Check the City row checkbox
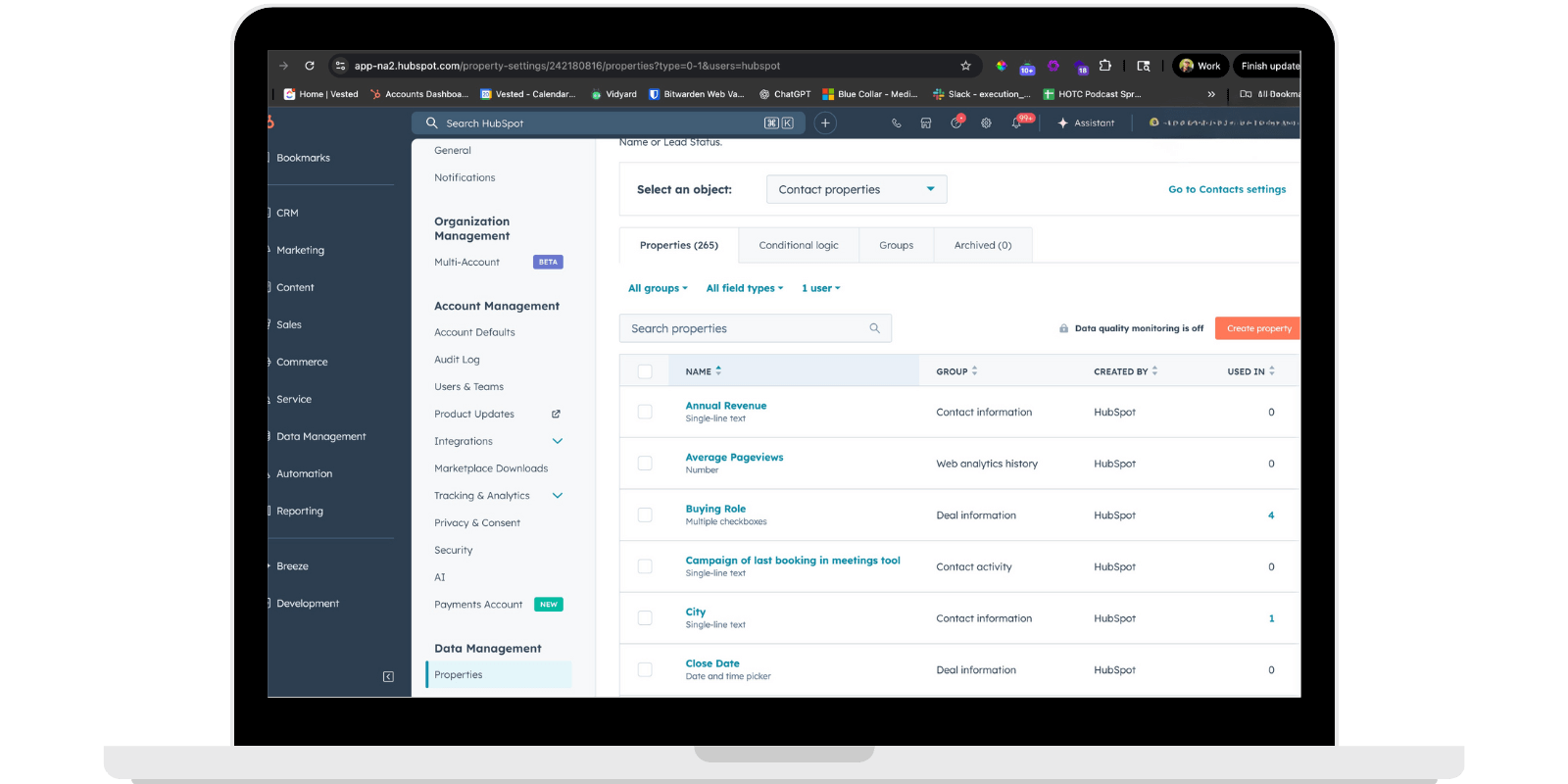 pos(645,617)
